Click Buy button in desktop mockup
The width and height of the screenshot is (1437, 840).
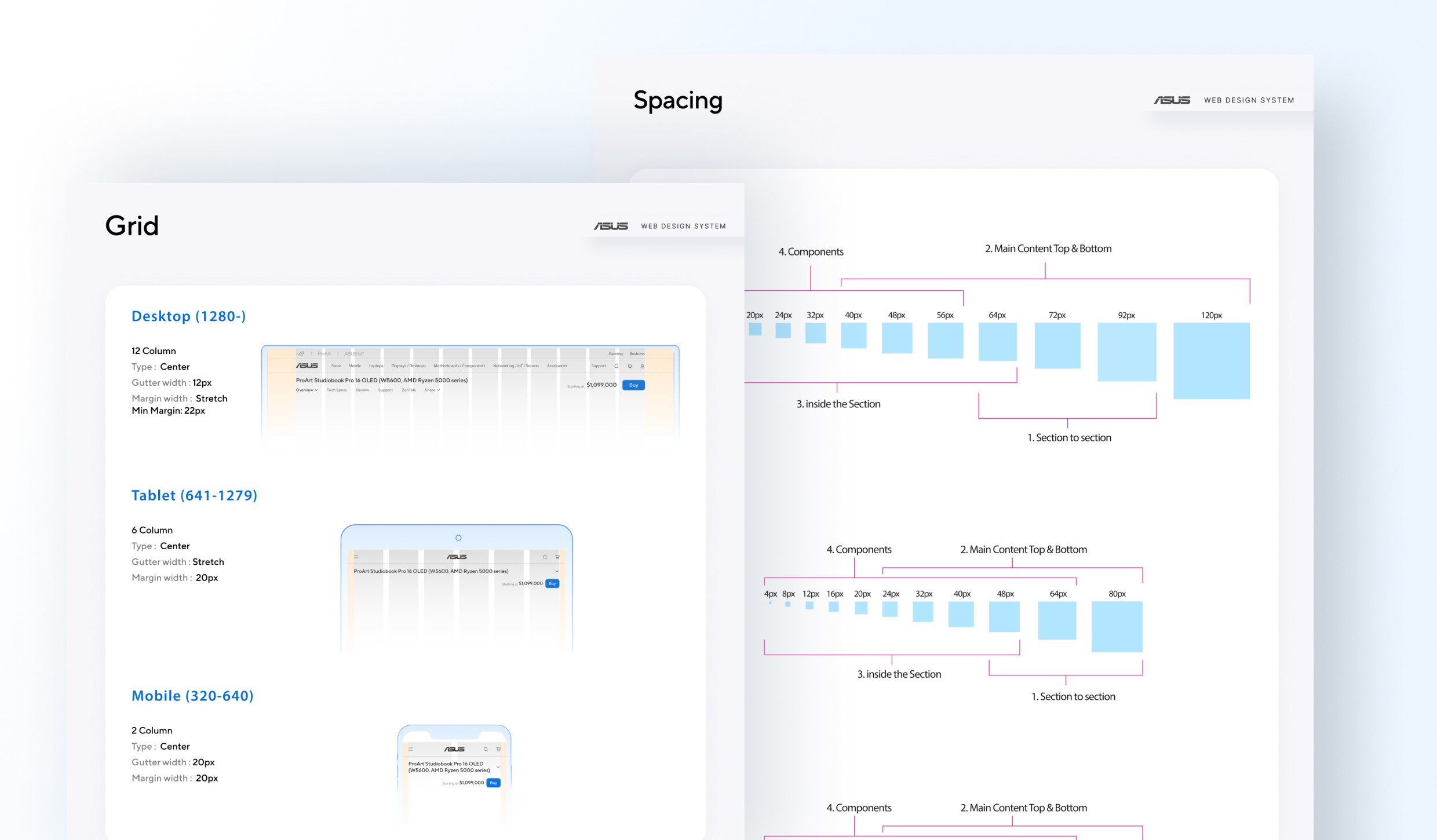click(x=633, y=385)
